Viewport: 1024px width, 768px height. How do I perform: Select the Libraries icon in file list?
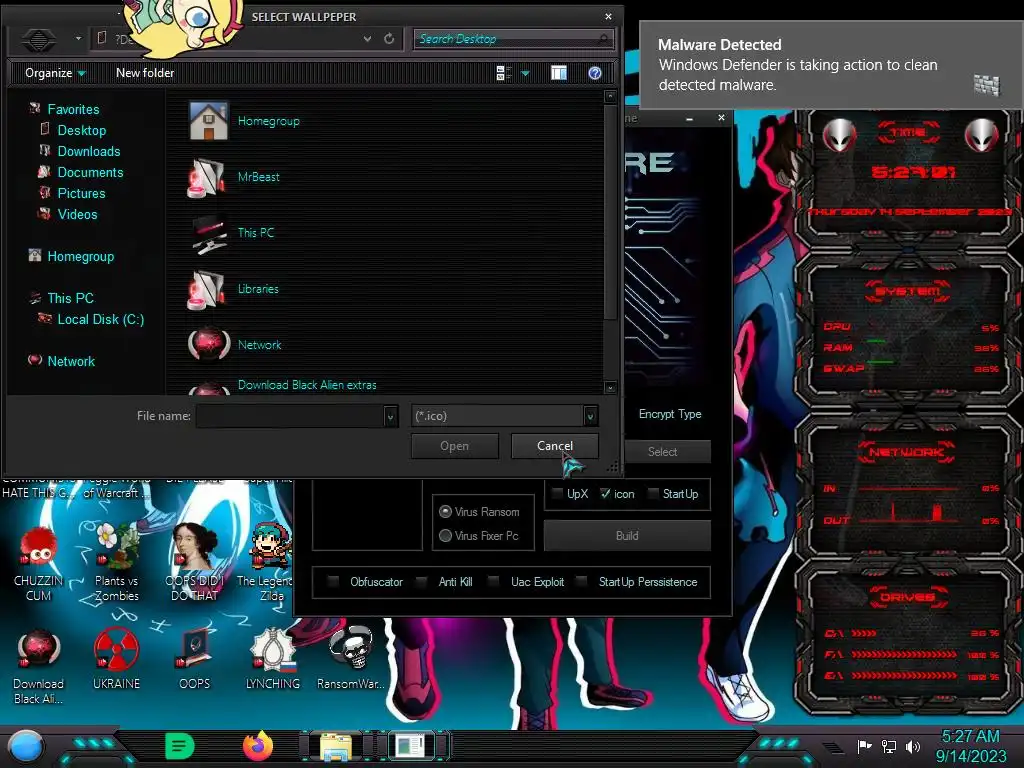[x=208, y=289]
